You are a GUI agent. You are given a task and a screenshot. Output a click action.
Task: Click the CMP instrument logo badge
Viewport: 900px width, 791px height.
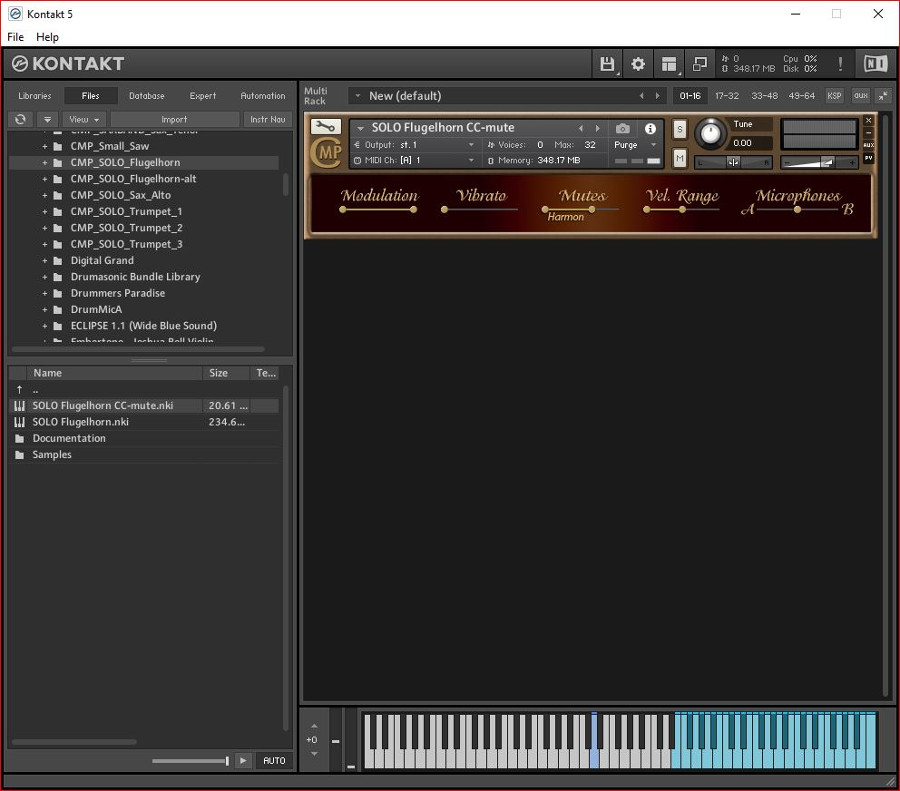[326, 153]
